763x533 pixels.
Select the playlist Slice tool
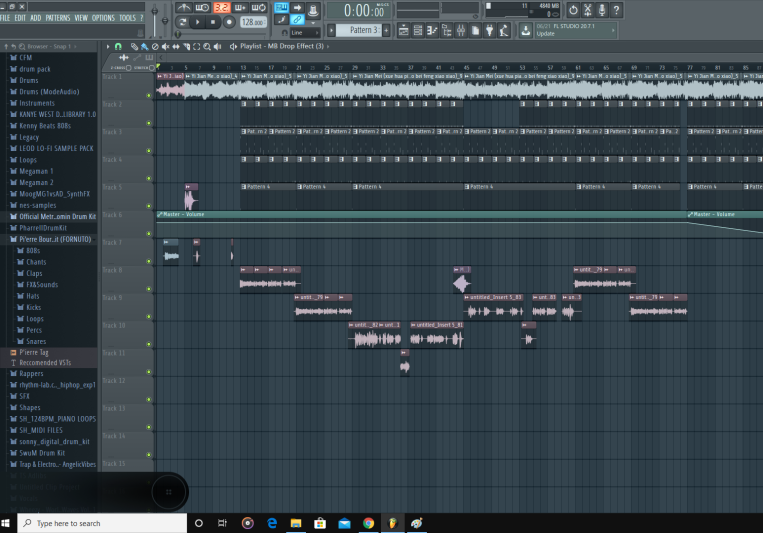pos(186,46)
